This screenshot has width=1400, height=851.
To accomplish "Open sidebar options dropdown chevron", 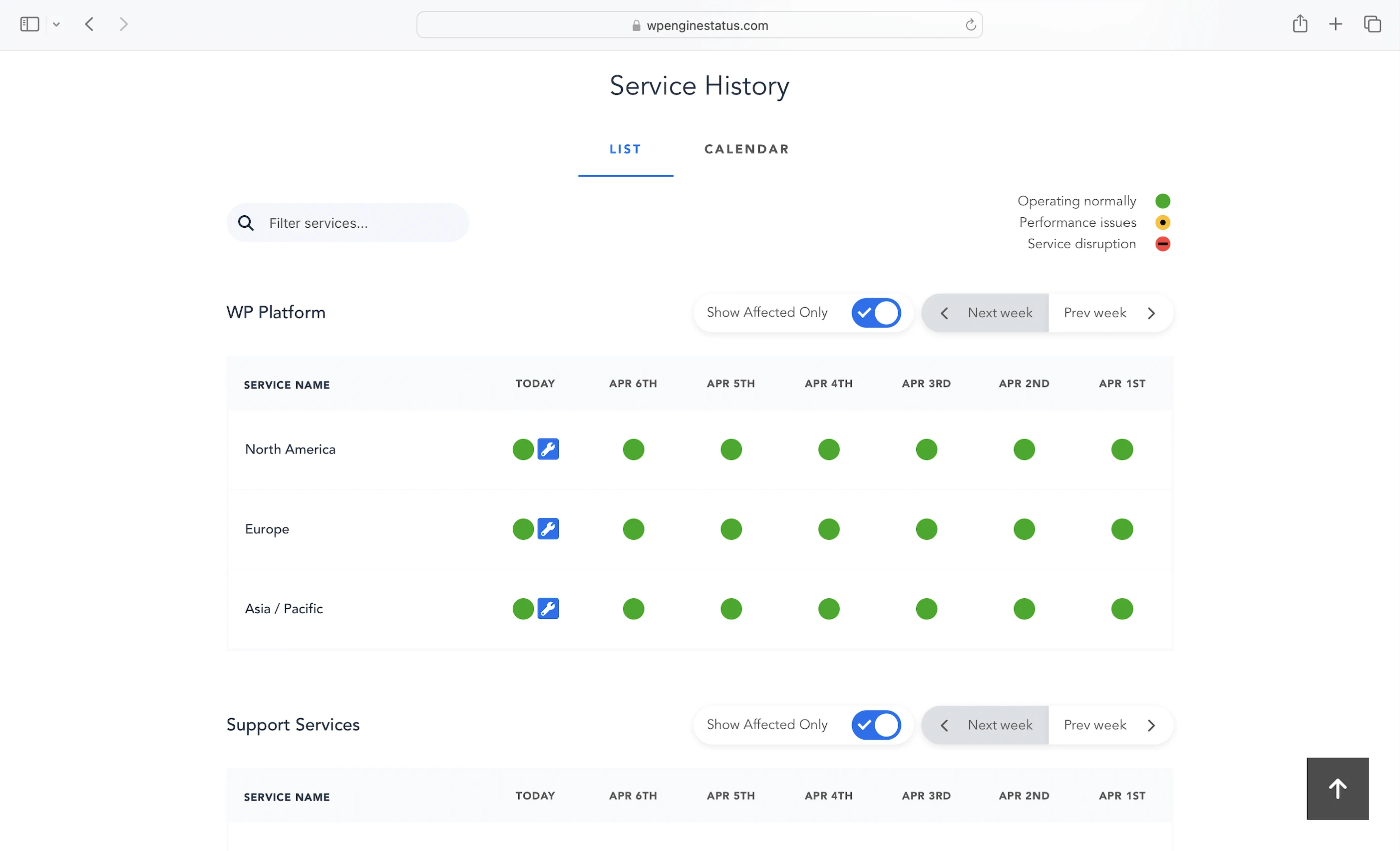I will coord(56,24).
